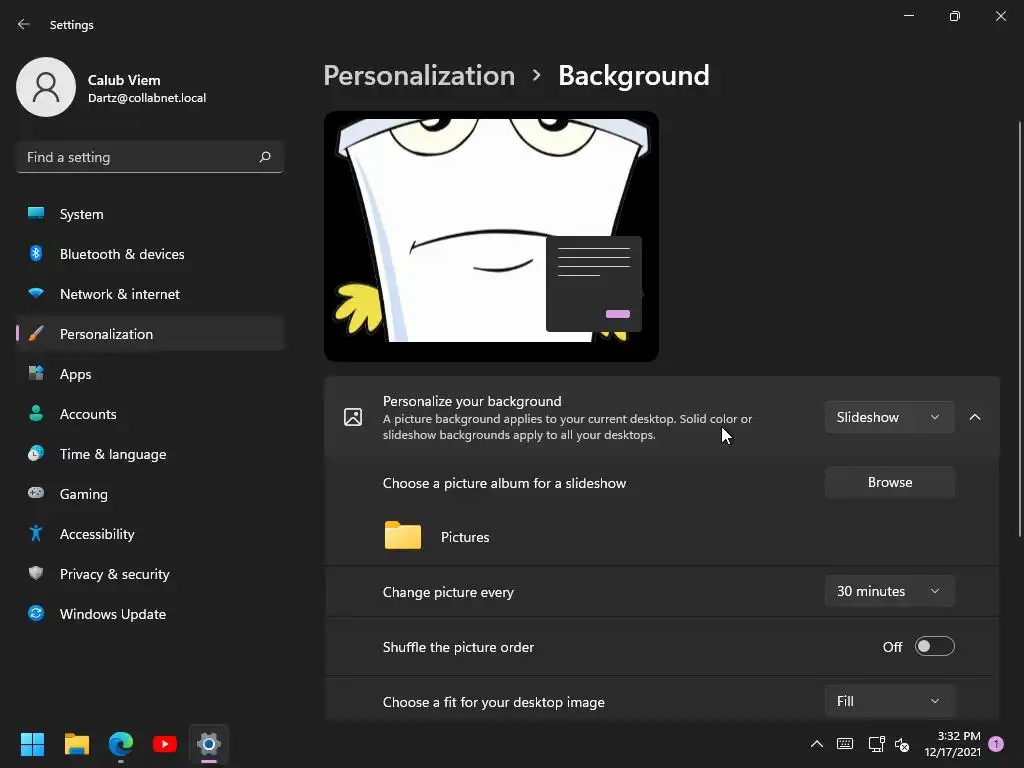Click the Accessibility figure icon
The width and height of the screenshot is (1024, 768).
[x=36, y=534]
